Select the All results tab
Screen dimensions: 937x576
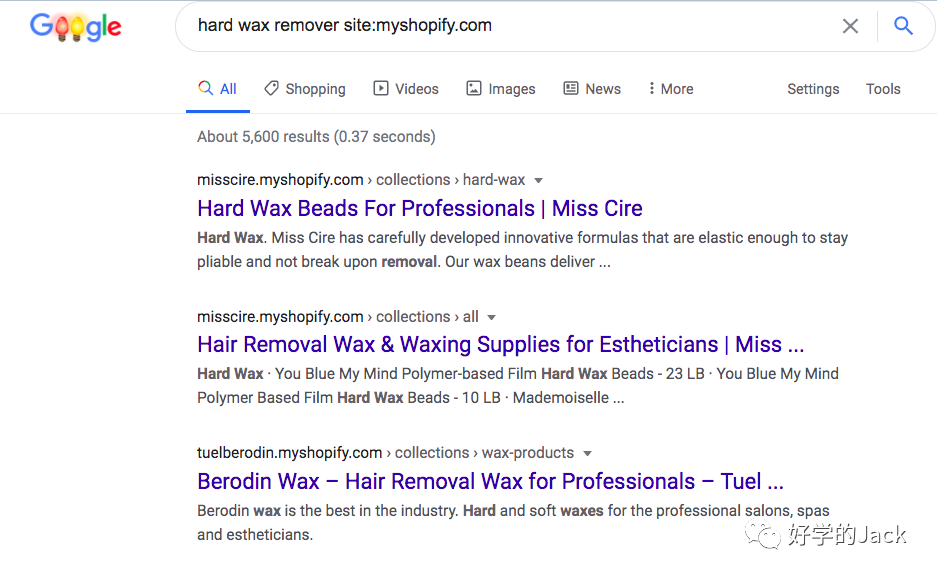click(218, 89)
